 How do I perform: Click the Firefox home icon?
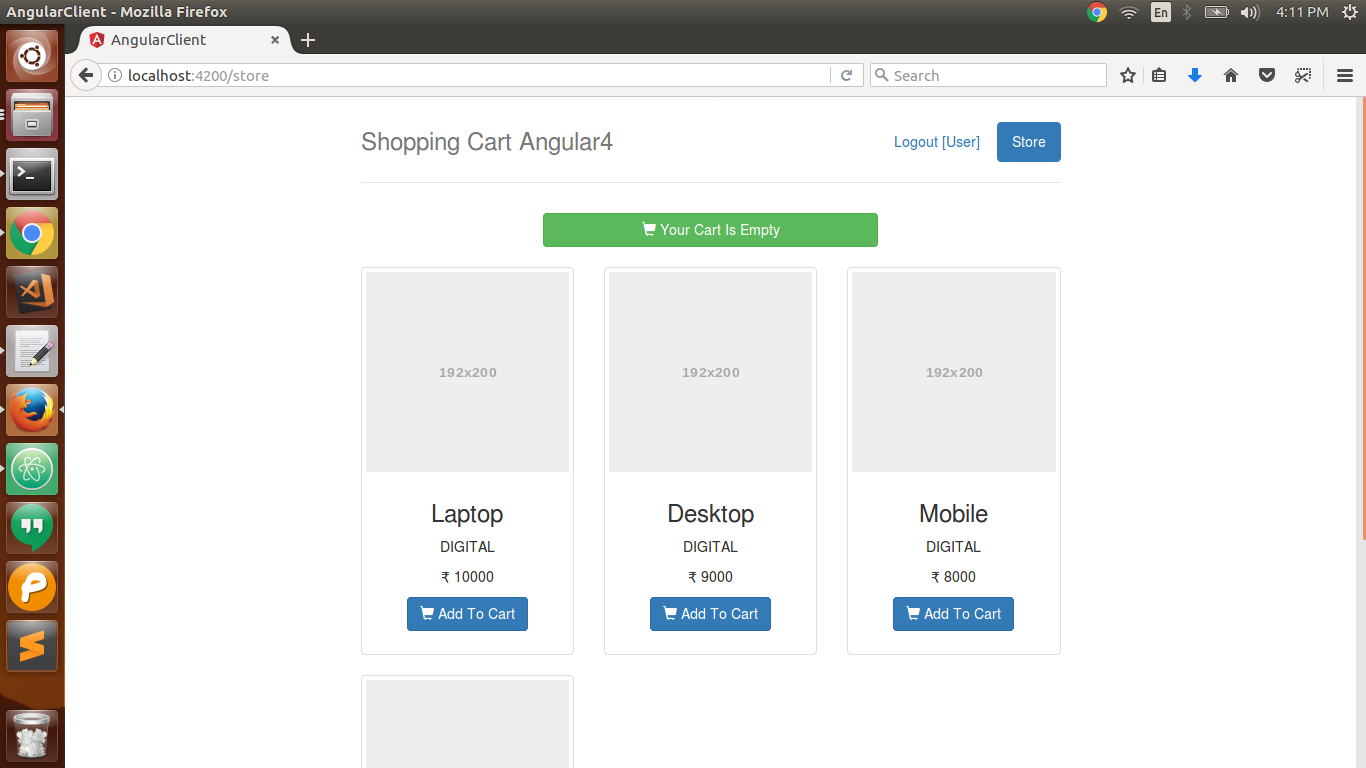click(x=1231, y=75)
